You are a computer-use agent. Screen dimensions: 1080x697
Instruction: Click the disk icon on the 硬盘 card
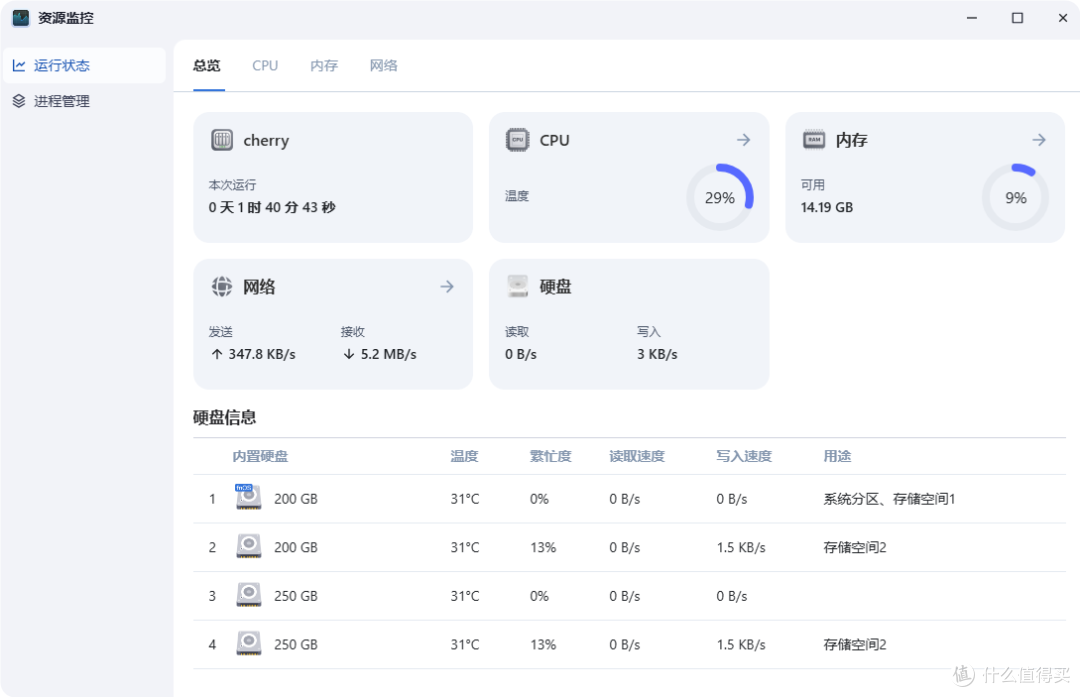517,286
